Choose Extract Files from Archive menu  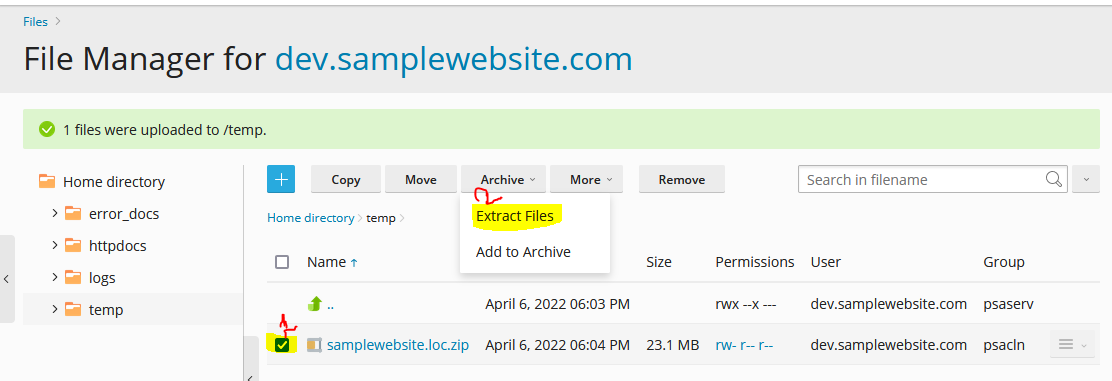point(515,216)
